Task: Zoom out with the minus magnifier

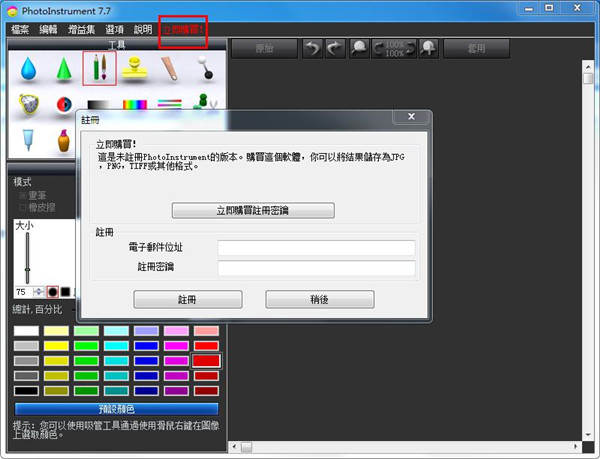Action: pyautogui.click(x=359, y=49)
